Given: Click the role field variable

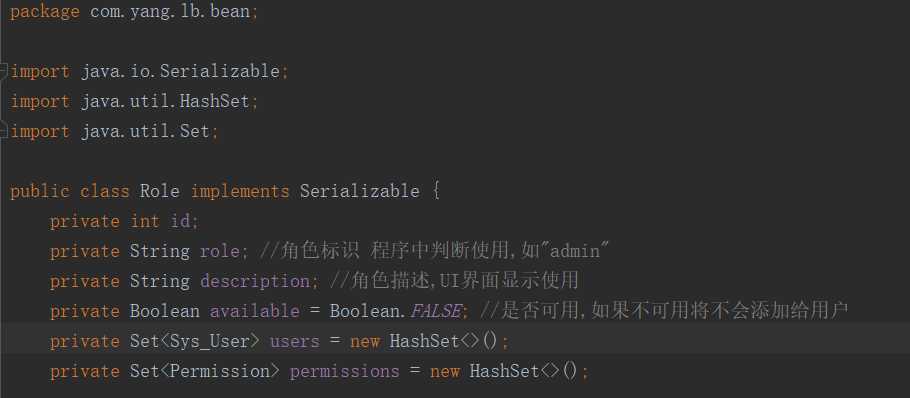Looking at the screenshot, I should point(219,252).
